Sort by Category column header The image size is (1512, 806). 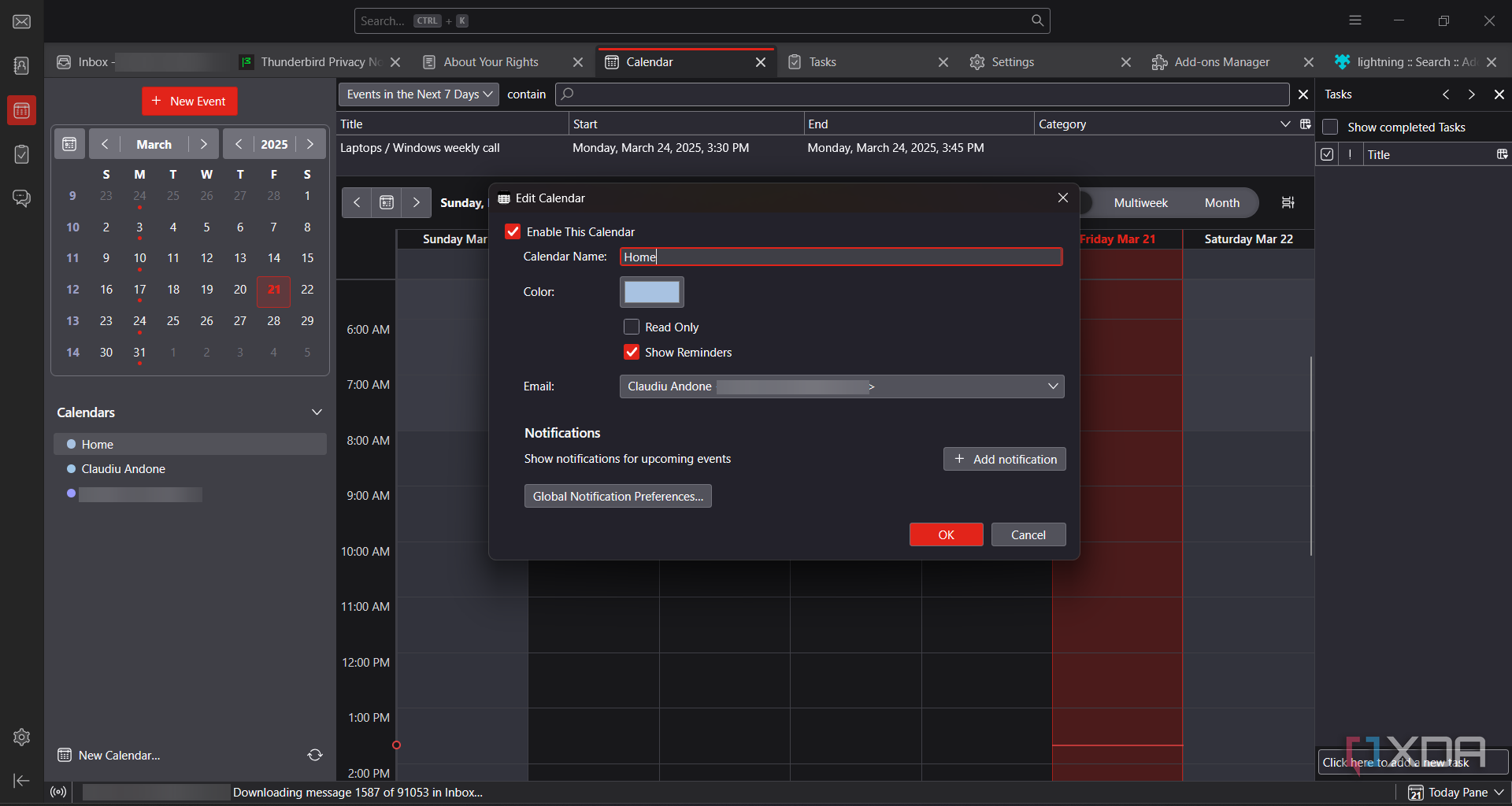pyautogui.click(x=1157, y=124)
